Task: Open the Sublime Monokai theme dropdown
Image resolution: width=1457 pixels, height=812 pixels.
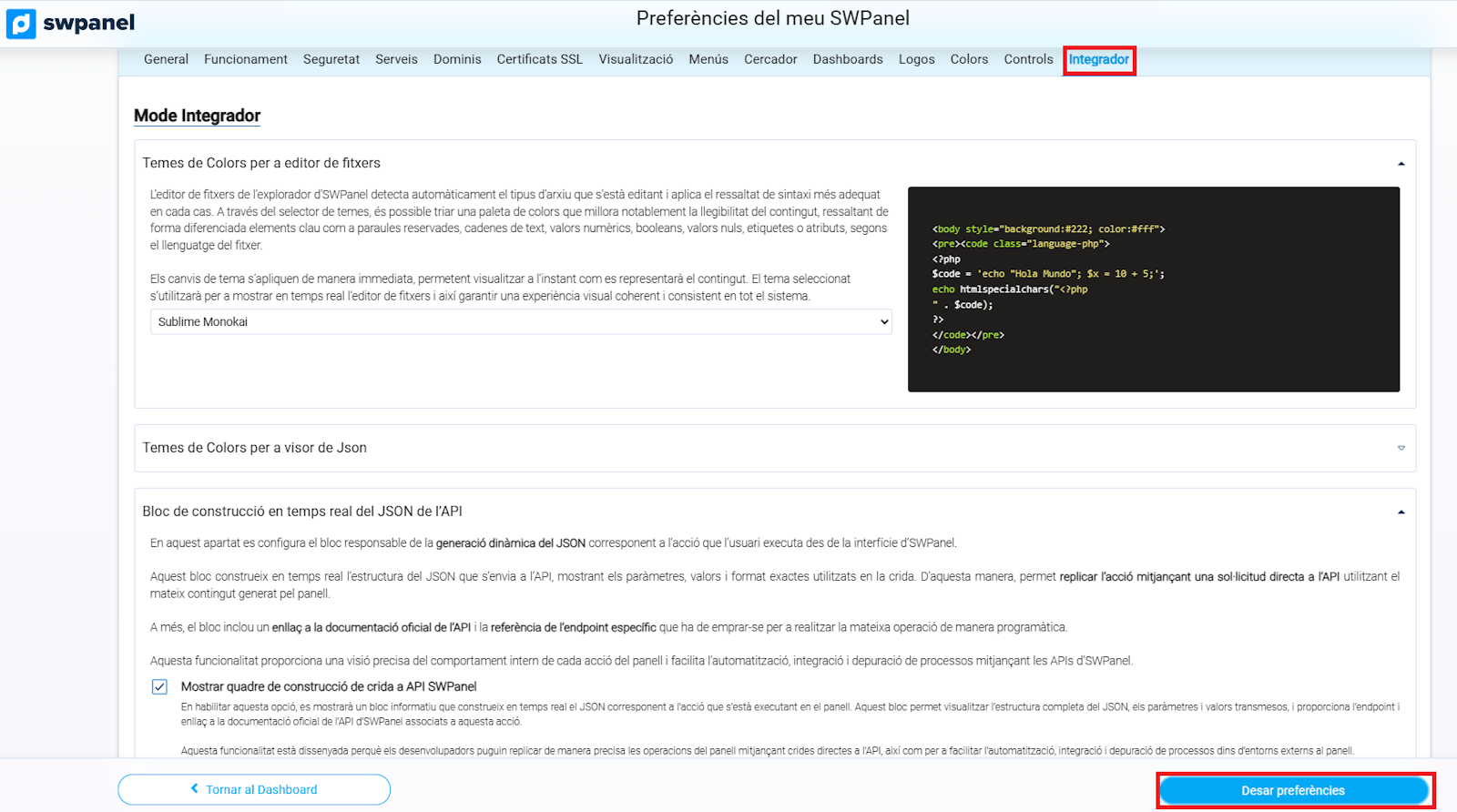Action: 520,322
